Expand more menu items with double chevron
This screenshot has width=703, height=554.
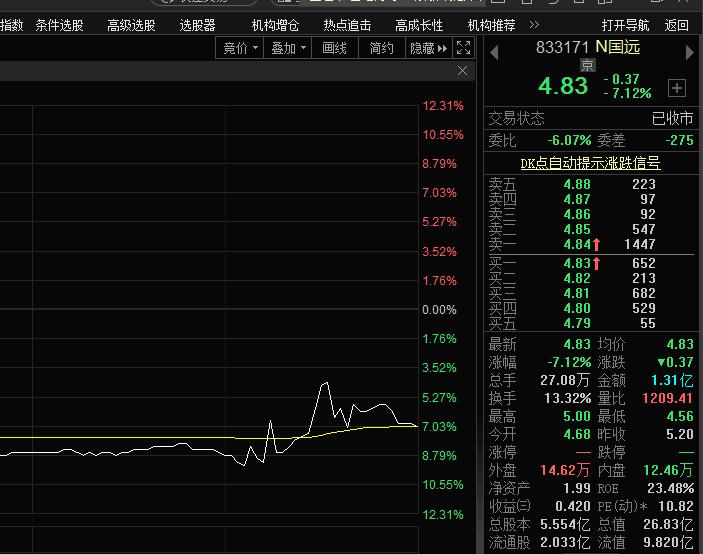[534, 25]
